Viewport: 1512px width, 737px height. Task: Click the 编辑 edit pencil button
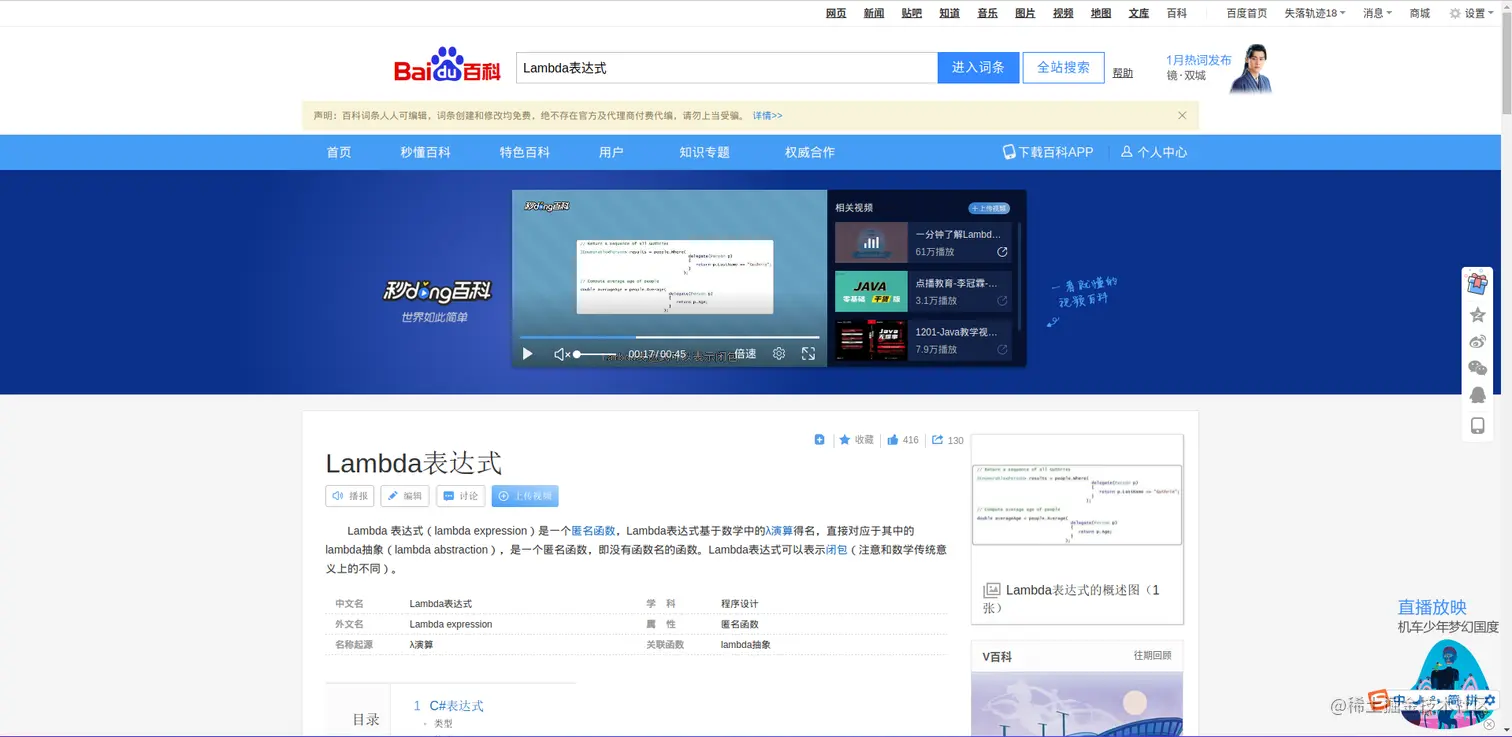tap(405, 496)
